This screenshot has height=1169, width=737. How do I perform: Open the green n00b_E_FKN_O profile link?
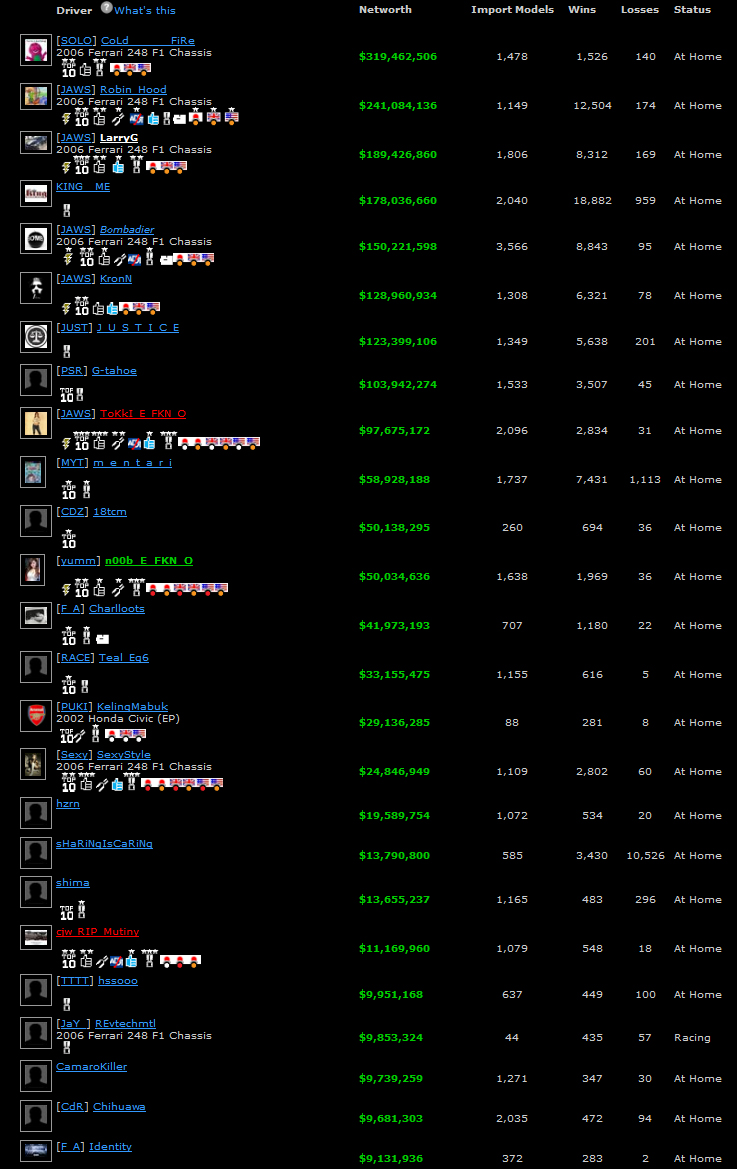point(148,561)
